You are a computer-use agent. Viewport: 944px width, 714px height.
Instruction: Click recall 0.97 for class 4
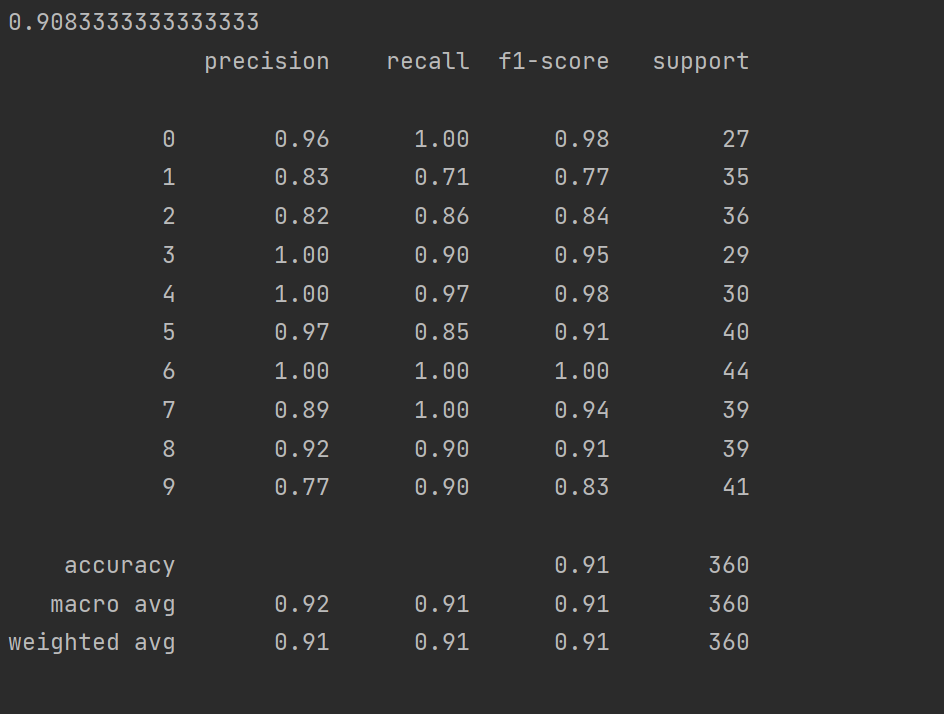tap(441, 294)
